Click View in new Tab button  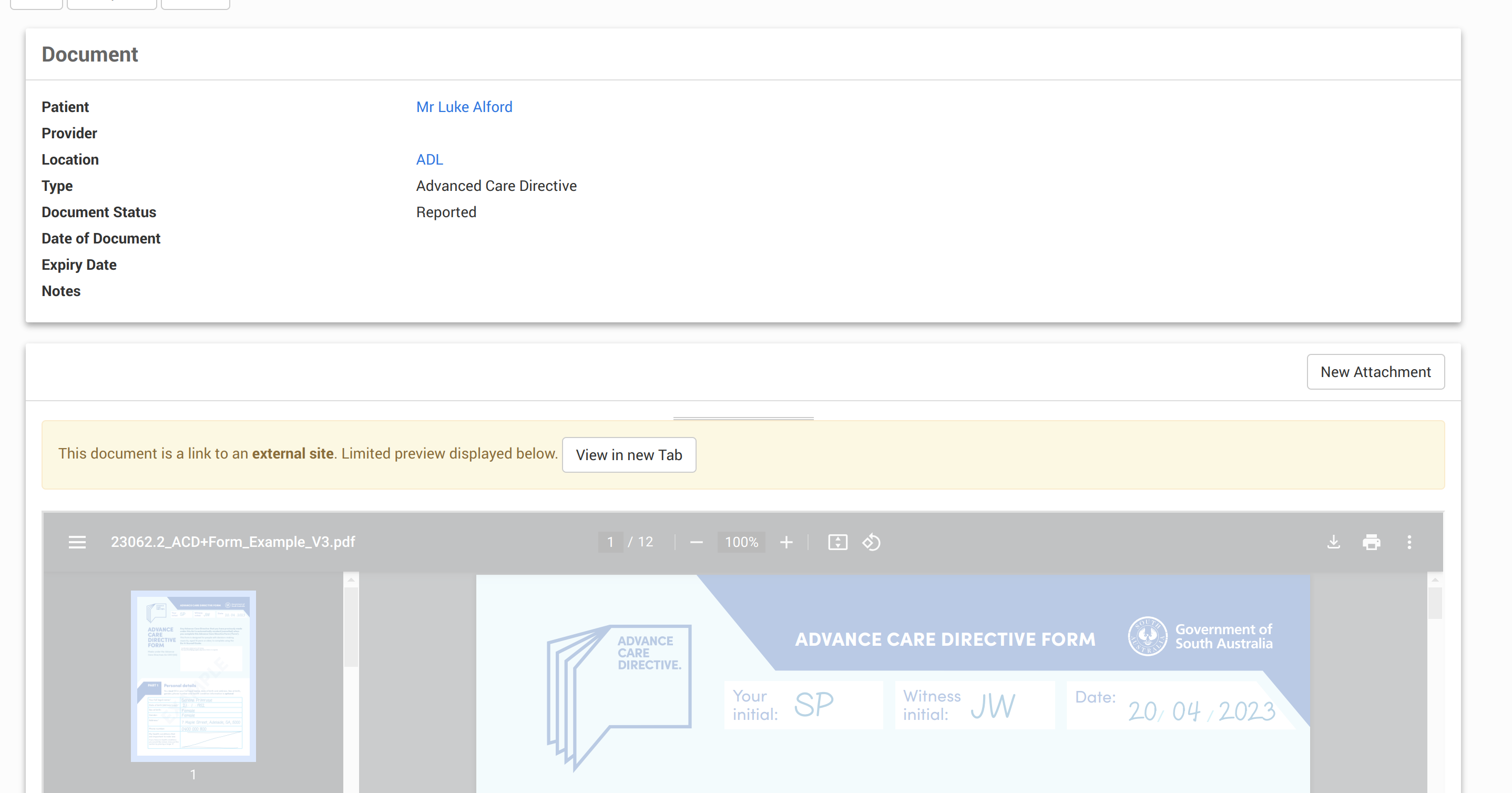[628, 455]
